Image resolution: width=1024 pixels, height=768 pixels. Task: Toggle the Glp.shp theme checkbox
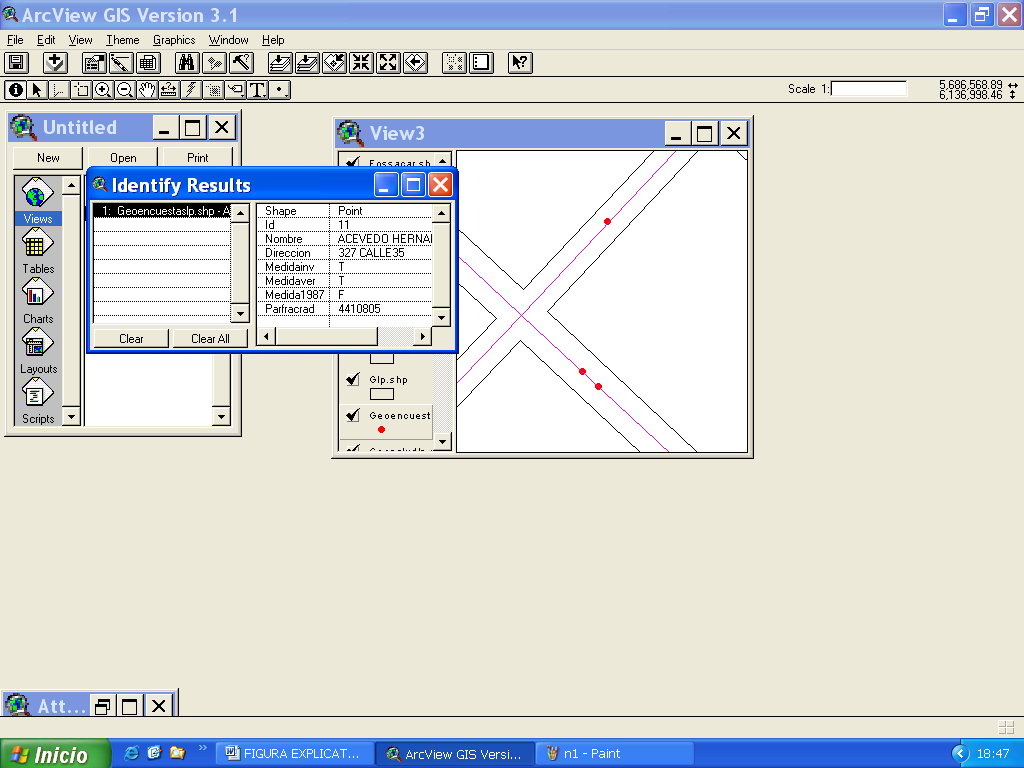[353, 379]
